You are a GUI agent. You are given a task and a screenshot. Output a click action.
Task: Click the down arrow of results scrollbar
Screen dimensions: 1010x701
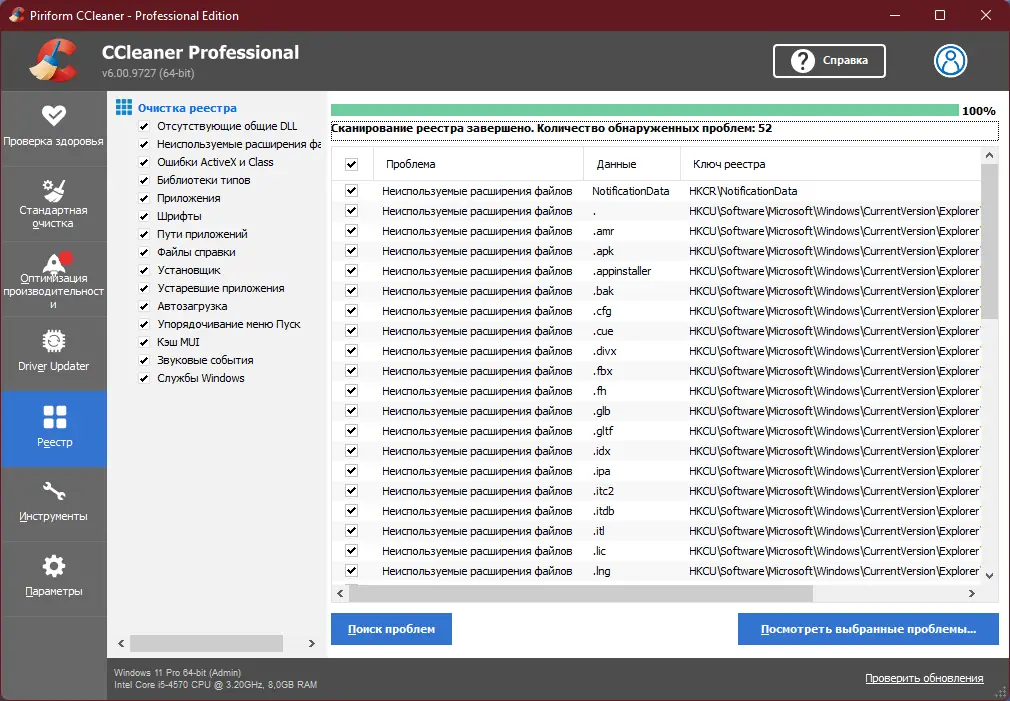990,576
